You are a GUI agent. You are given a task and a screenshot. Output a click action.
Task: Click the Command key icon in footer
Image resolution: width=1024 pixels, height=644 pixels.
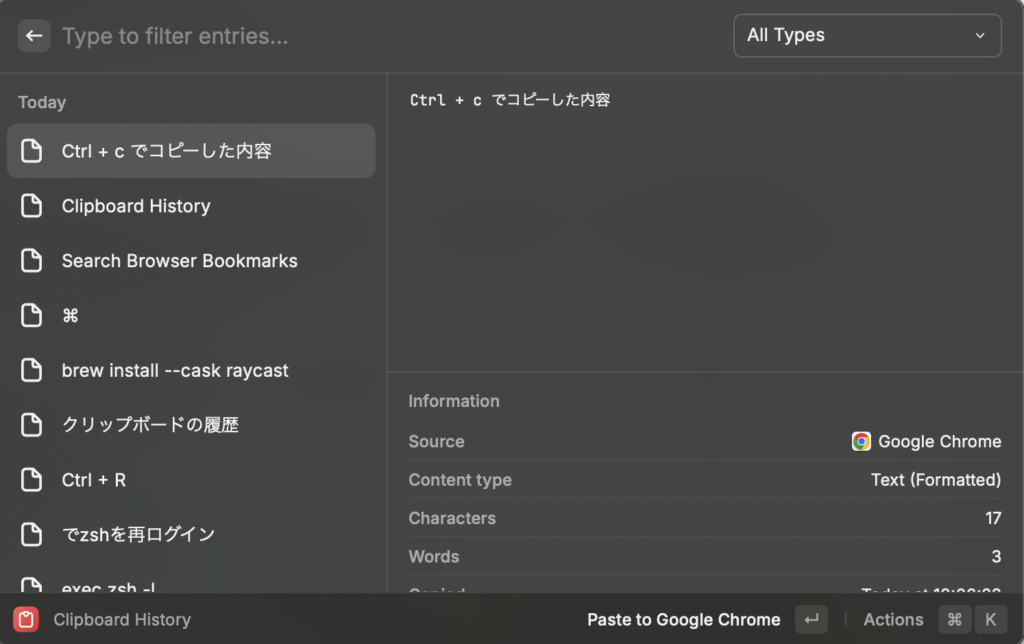(x=954, y=620)
